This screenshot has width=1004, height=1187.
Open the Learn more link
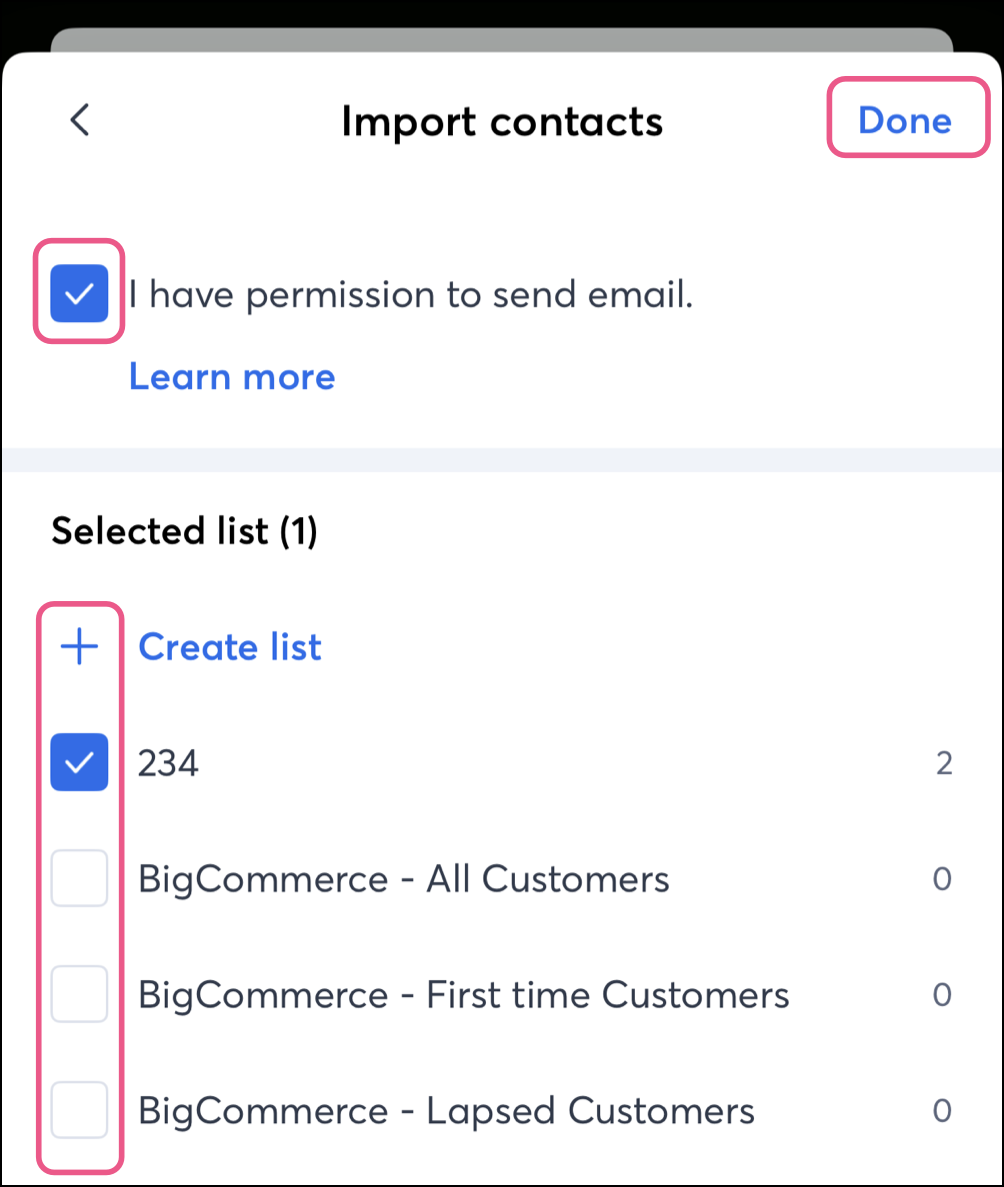click(232, 377)
